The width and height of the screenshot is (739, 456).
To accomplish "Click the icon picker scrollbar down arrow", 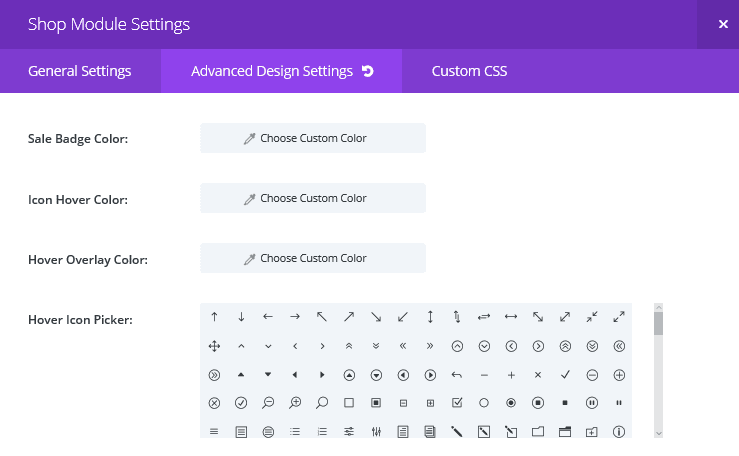I will pyautogui.click(x=658, y=432).
